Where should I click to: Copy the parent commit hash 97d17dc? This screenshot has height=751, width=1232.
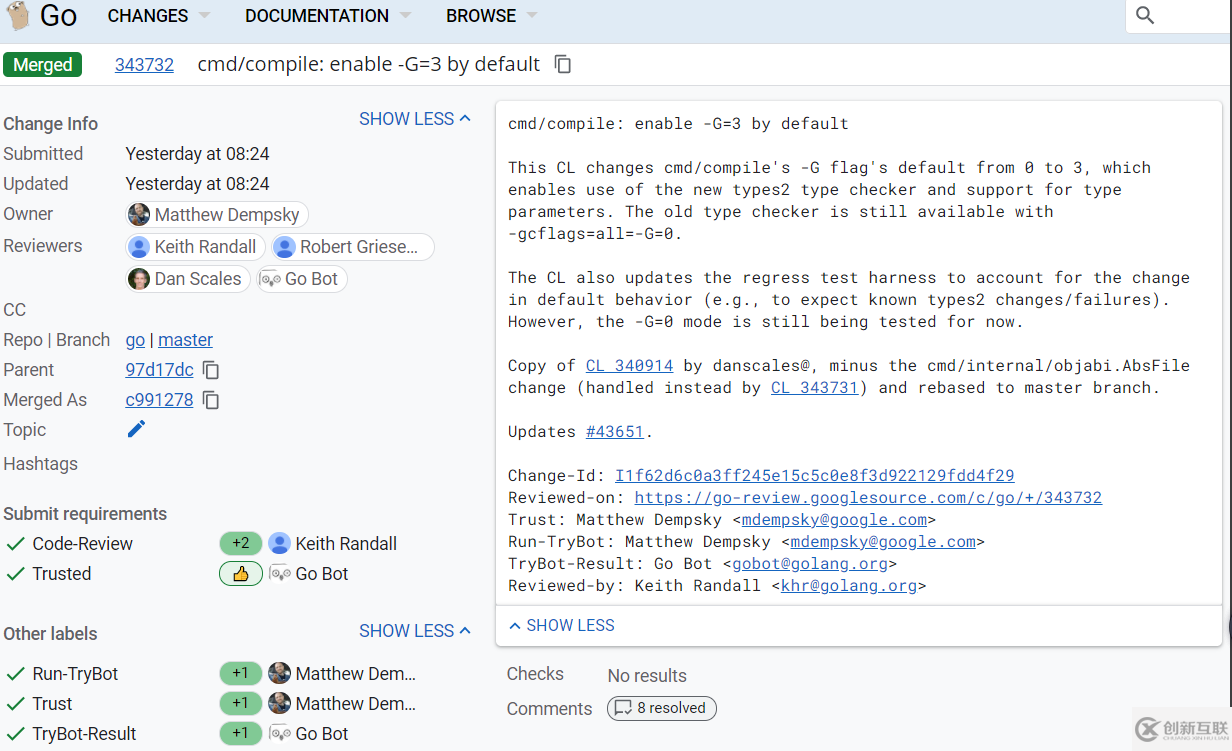211,370
